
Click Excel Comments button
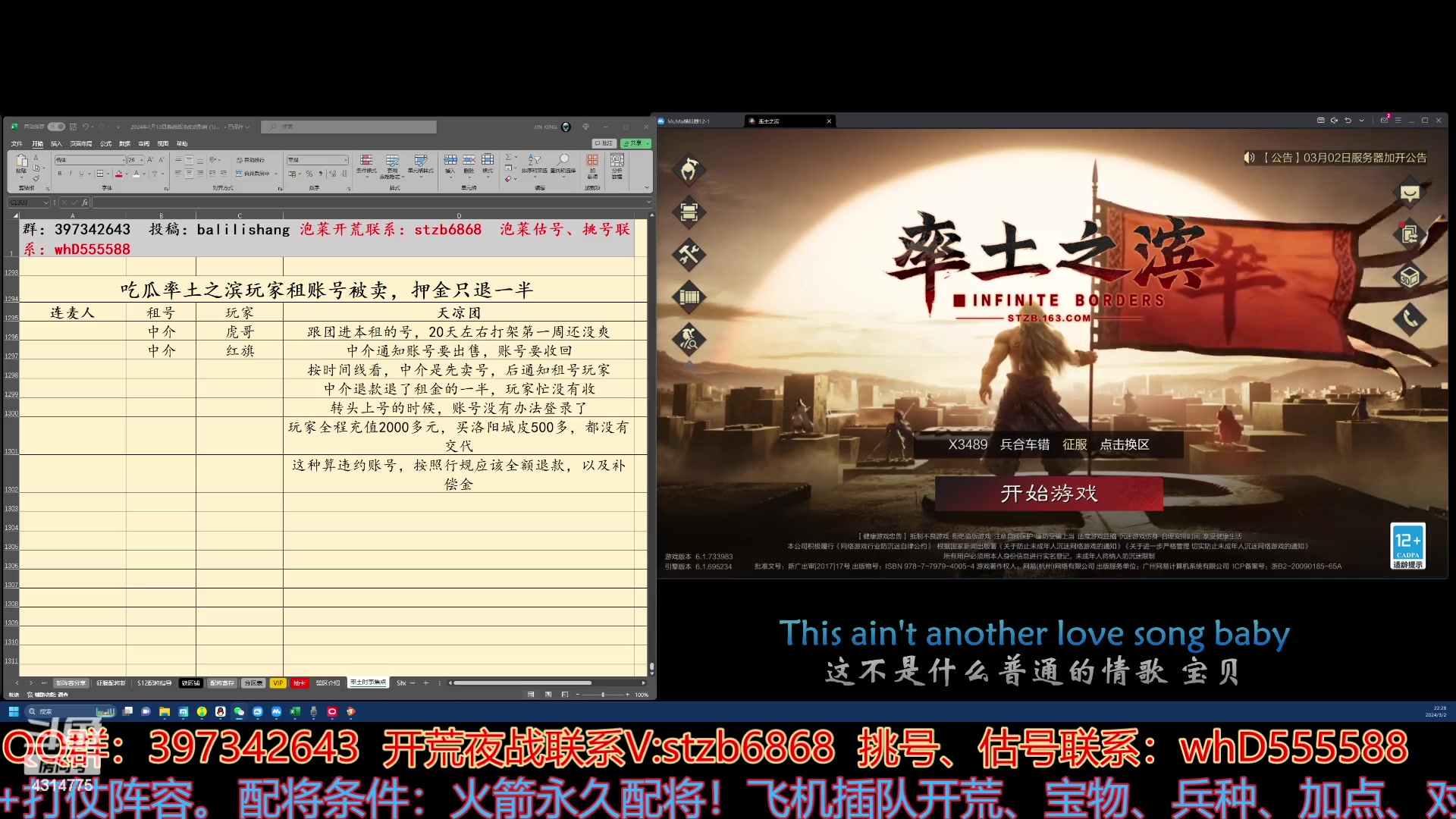[x=604, y=143]
